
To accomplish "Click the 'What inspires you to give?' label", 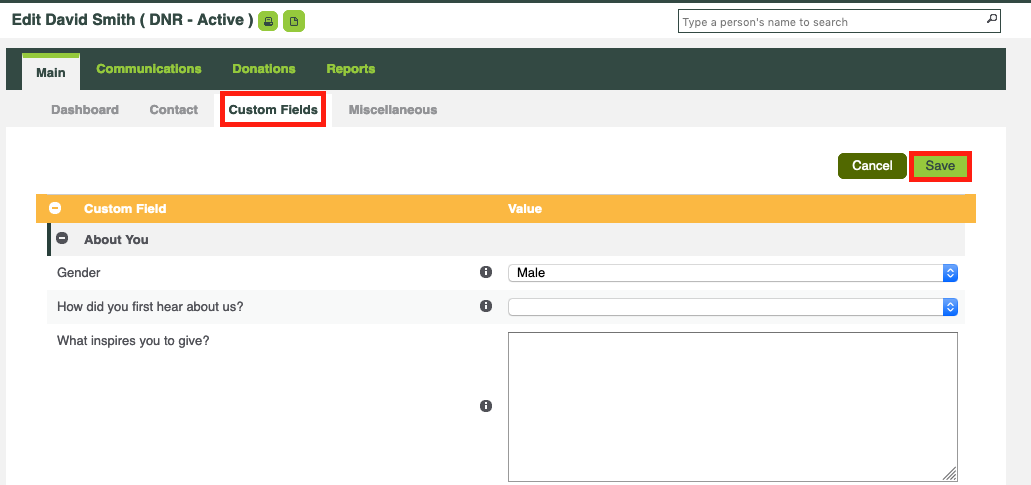I will tap(133, 341).
